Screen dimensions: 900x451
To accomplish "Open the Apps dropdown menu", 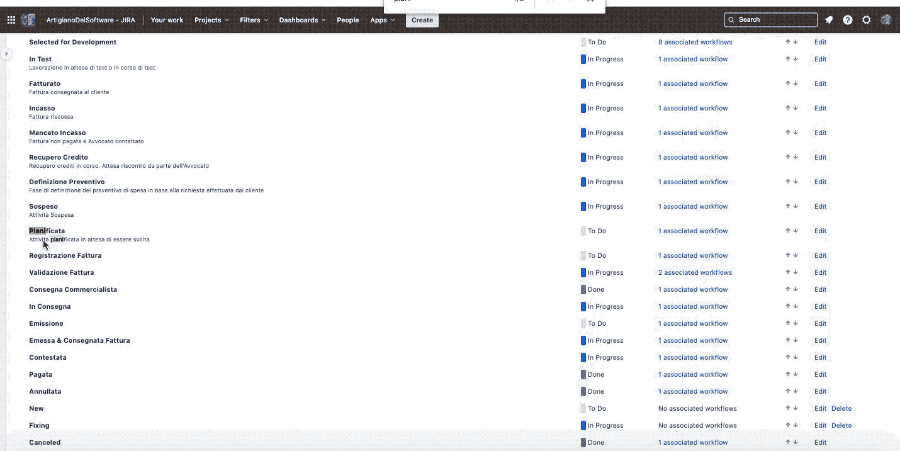I will coord(383,20).
